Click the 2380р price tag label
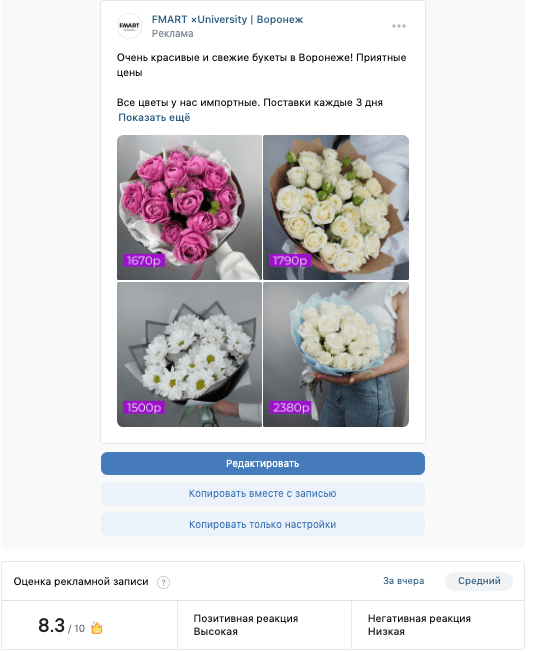The height and width of the screenshot is (652, 535). (x=291, y=408)
